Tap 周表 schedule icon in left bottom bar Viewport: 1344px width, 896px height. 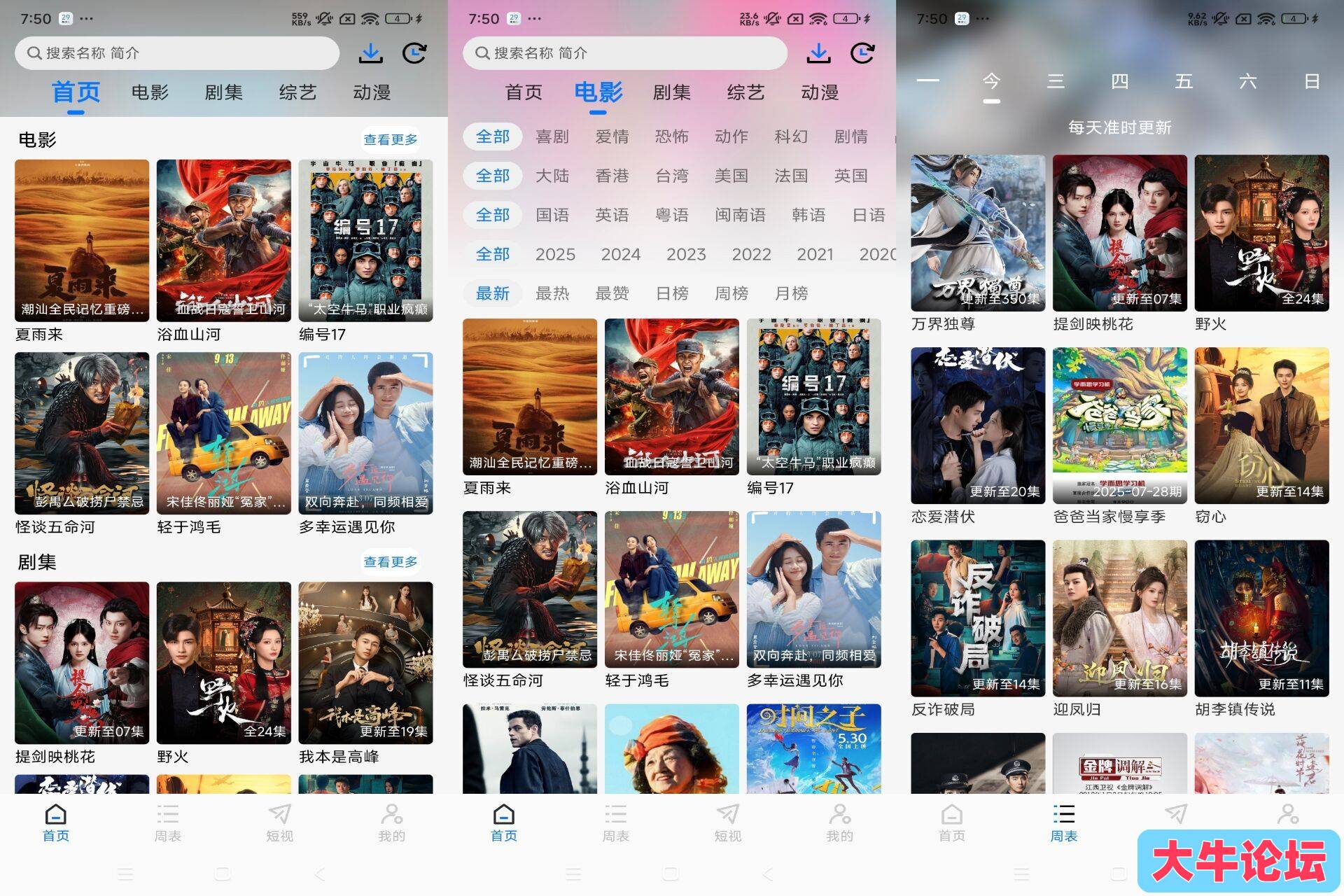[x=168, y=822]
